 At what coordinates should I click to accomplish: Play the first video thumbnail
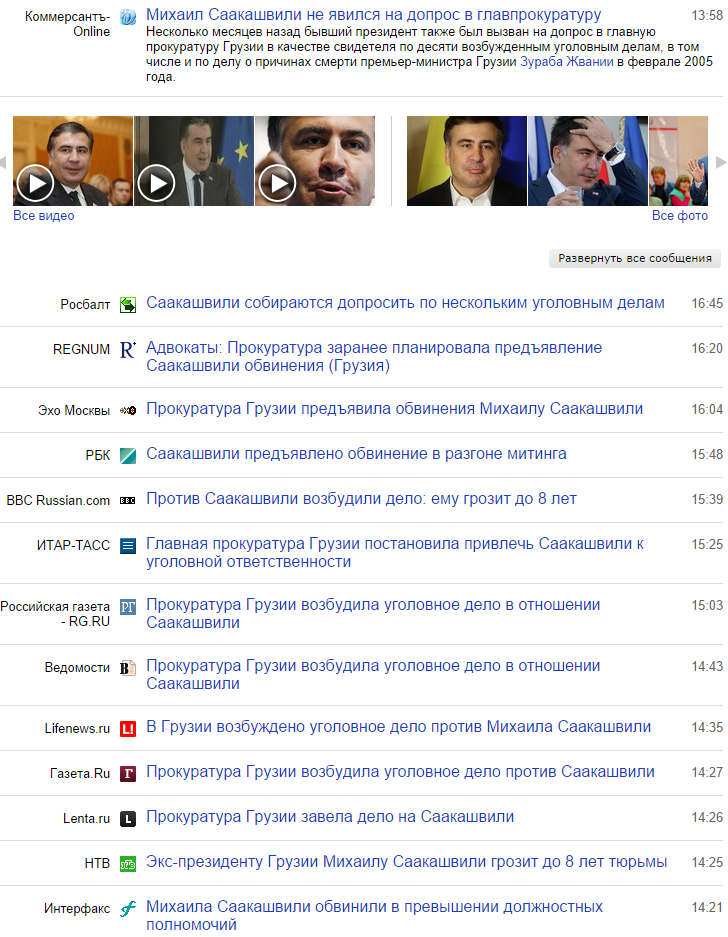click(73, 161)
